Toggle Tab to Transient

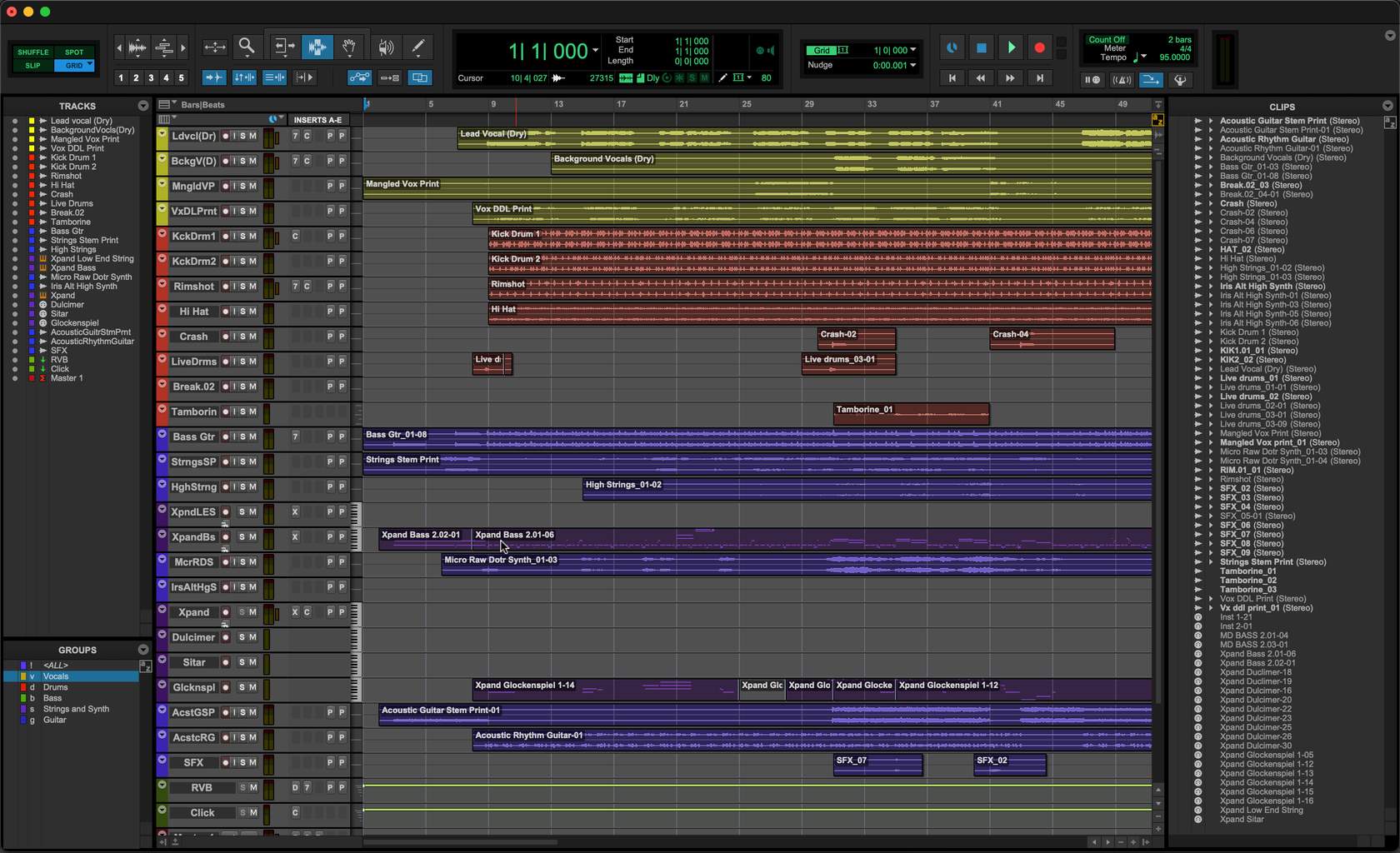coord(214,77)
